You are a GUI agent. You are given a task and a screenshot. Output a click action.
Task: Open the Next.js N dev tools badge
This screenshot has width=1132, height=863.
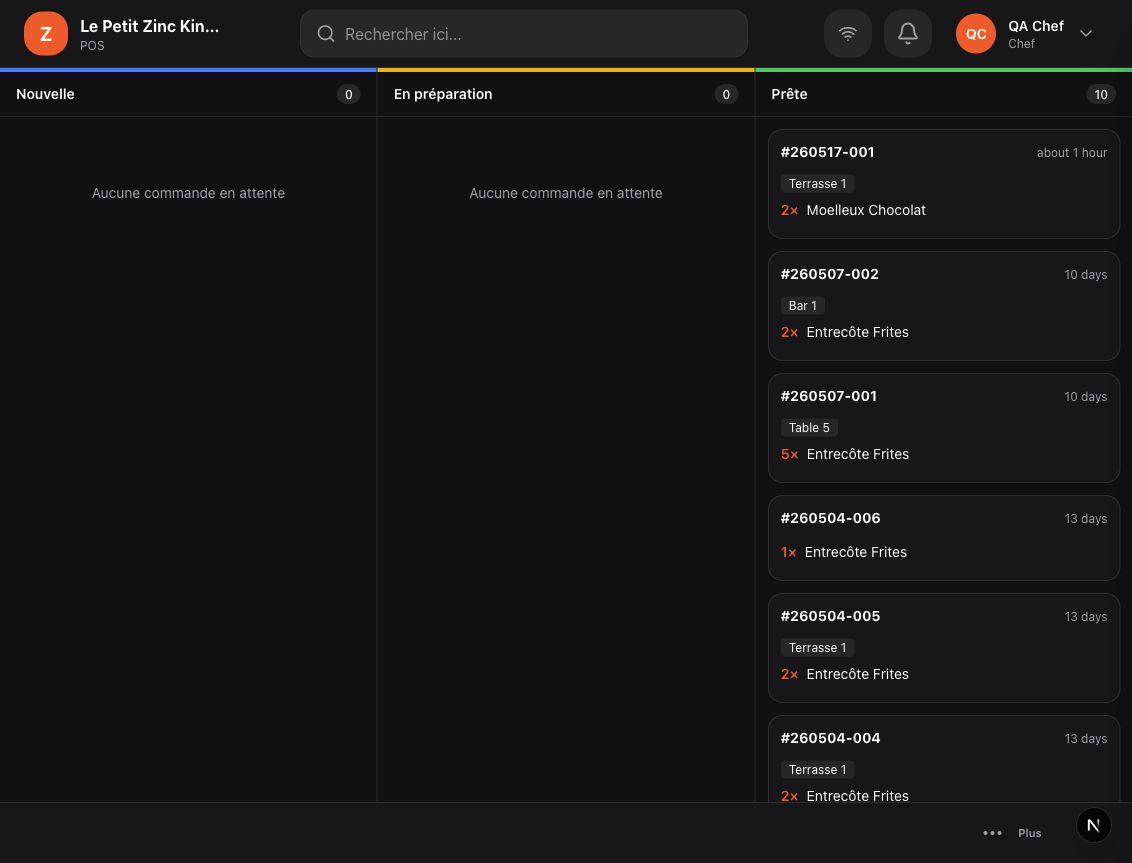pyautogui.click(x=1093, y=825)
